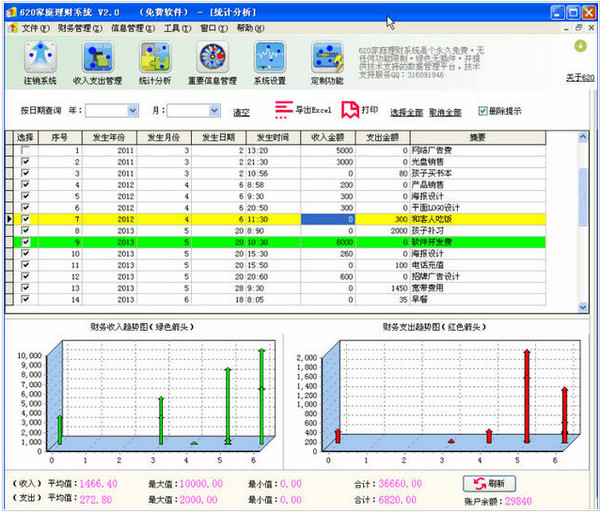The image size is (600, 514).
Task: Click 选择全部 link
Action: (406, 112)
